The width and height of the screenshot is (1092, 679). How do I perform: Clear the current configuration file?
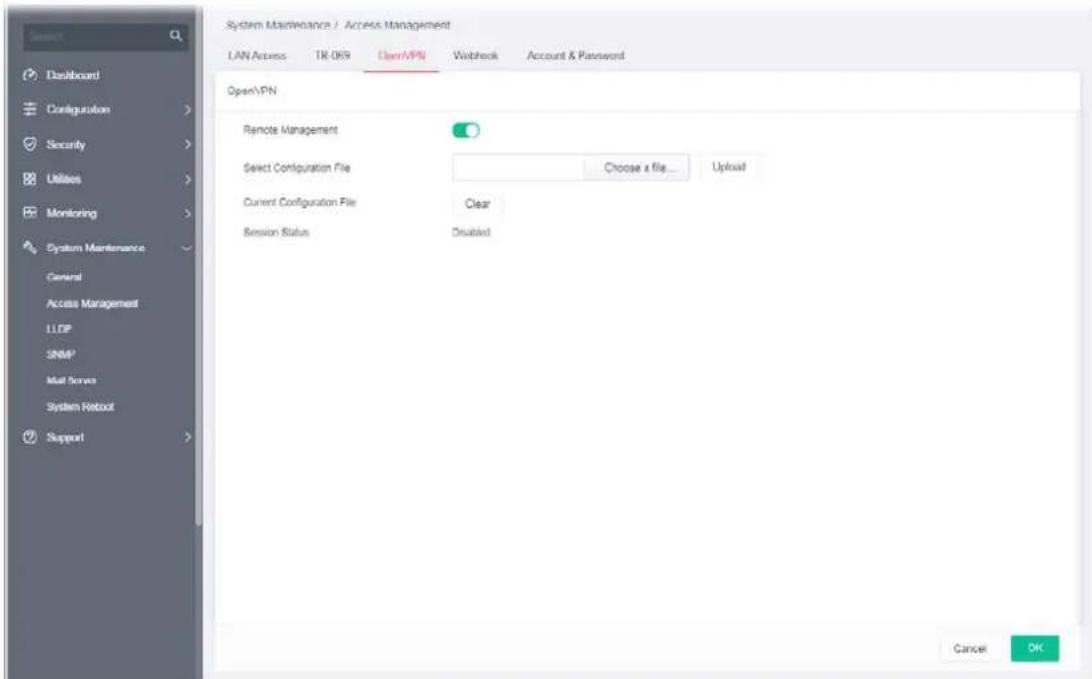(477, 204)
